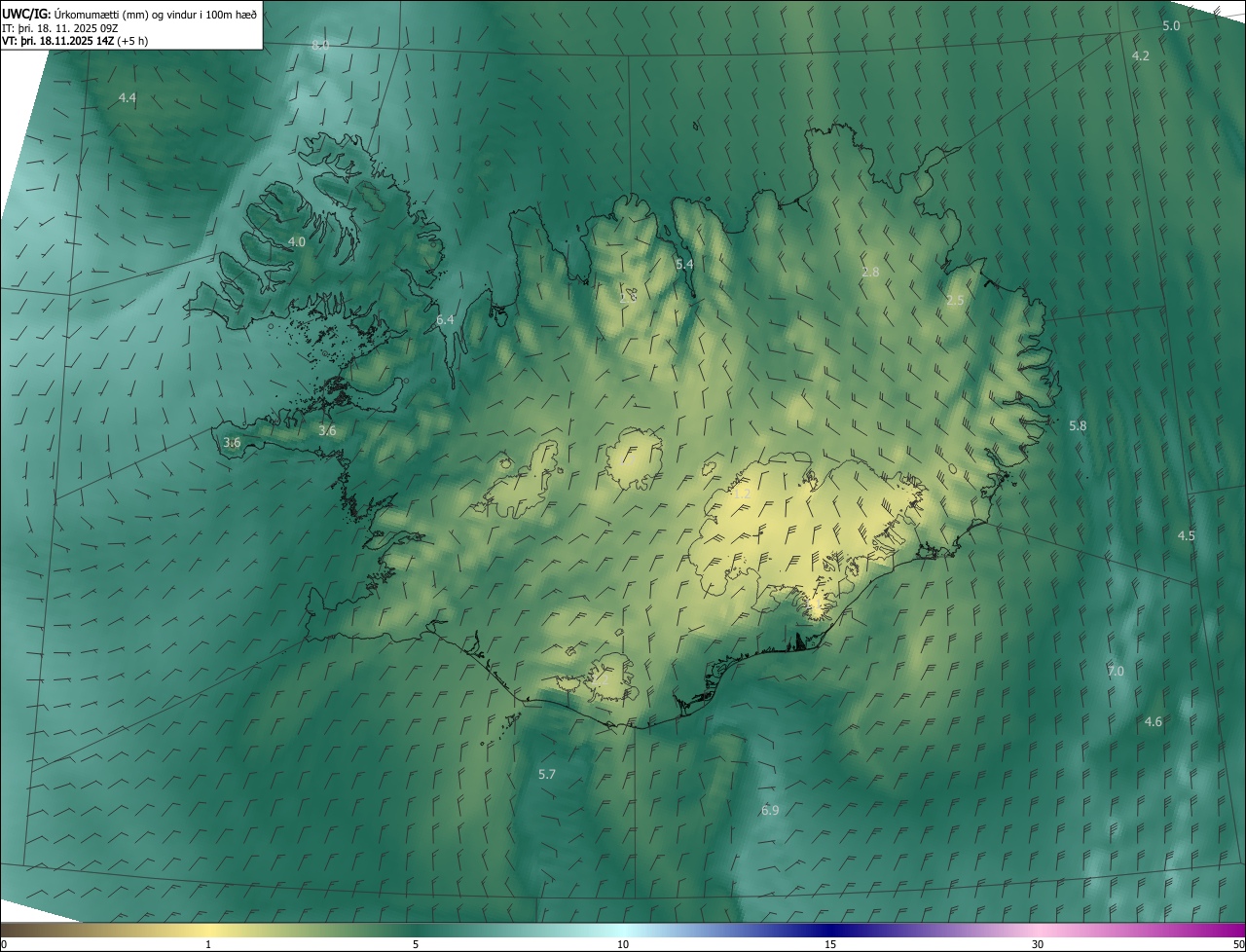This screenshot has height=952, width=1246.
Task: Click the 4.2 value label on the map
Action: coord(1141,56)
